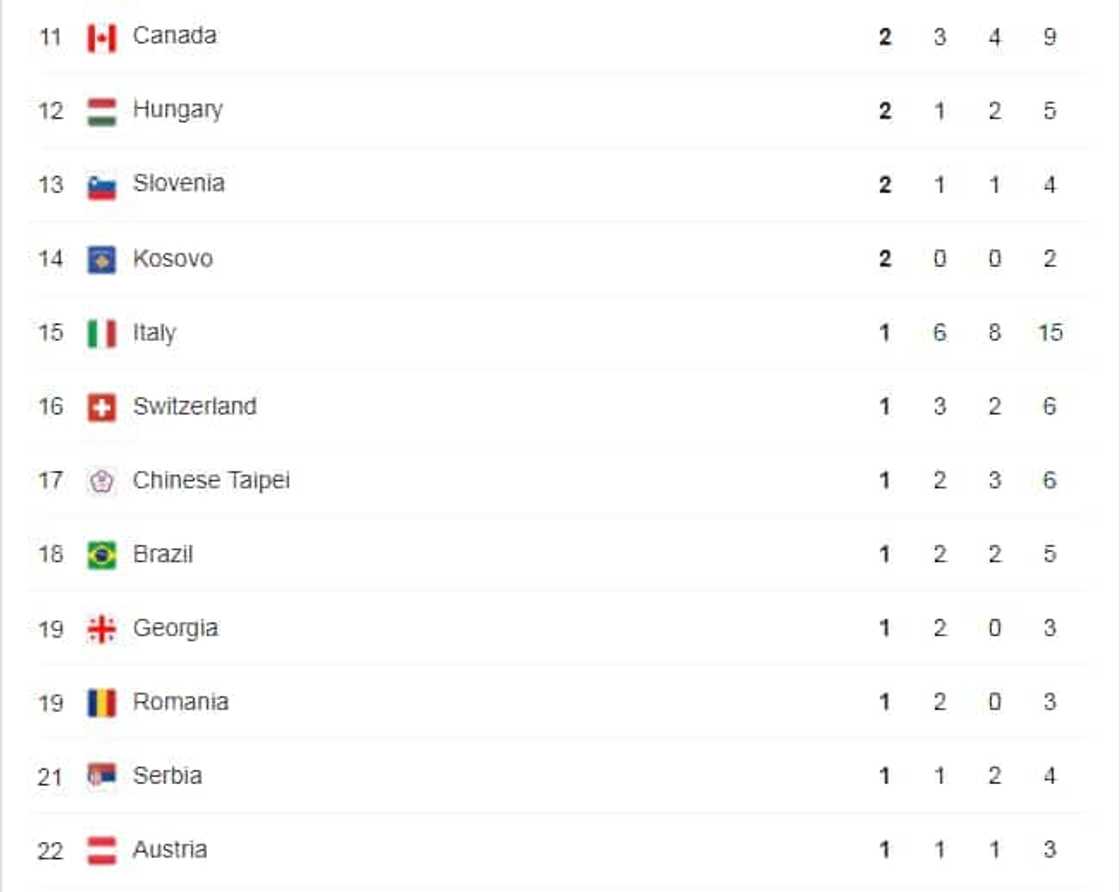This screenshot has width=1120, height=892.
Task: Open the Canada country name link
Action: (x=174, y=36)
